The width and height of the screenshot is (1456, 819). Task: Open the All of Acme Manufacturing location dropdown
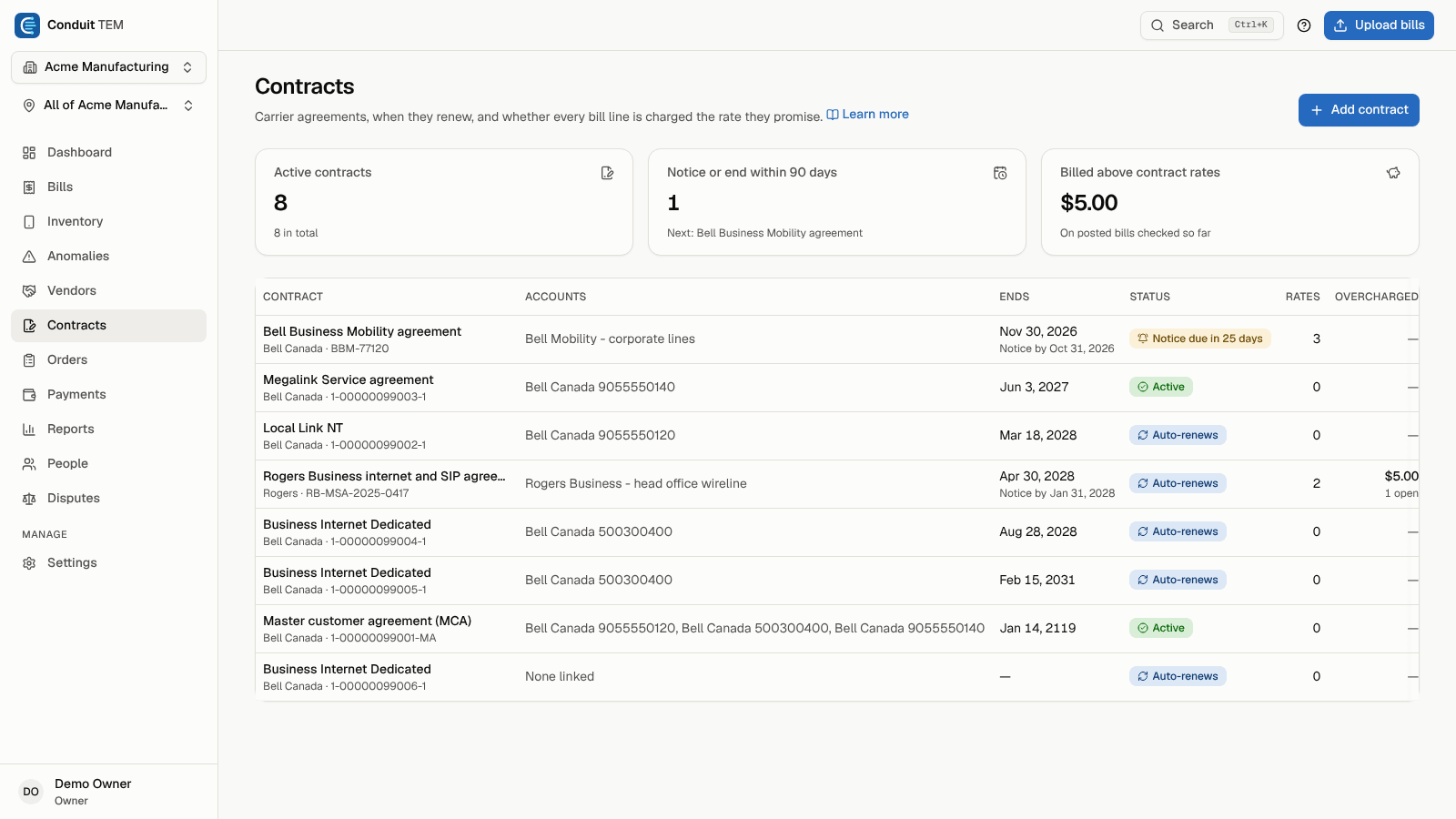(108, 106)
